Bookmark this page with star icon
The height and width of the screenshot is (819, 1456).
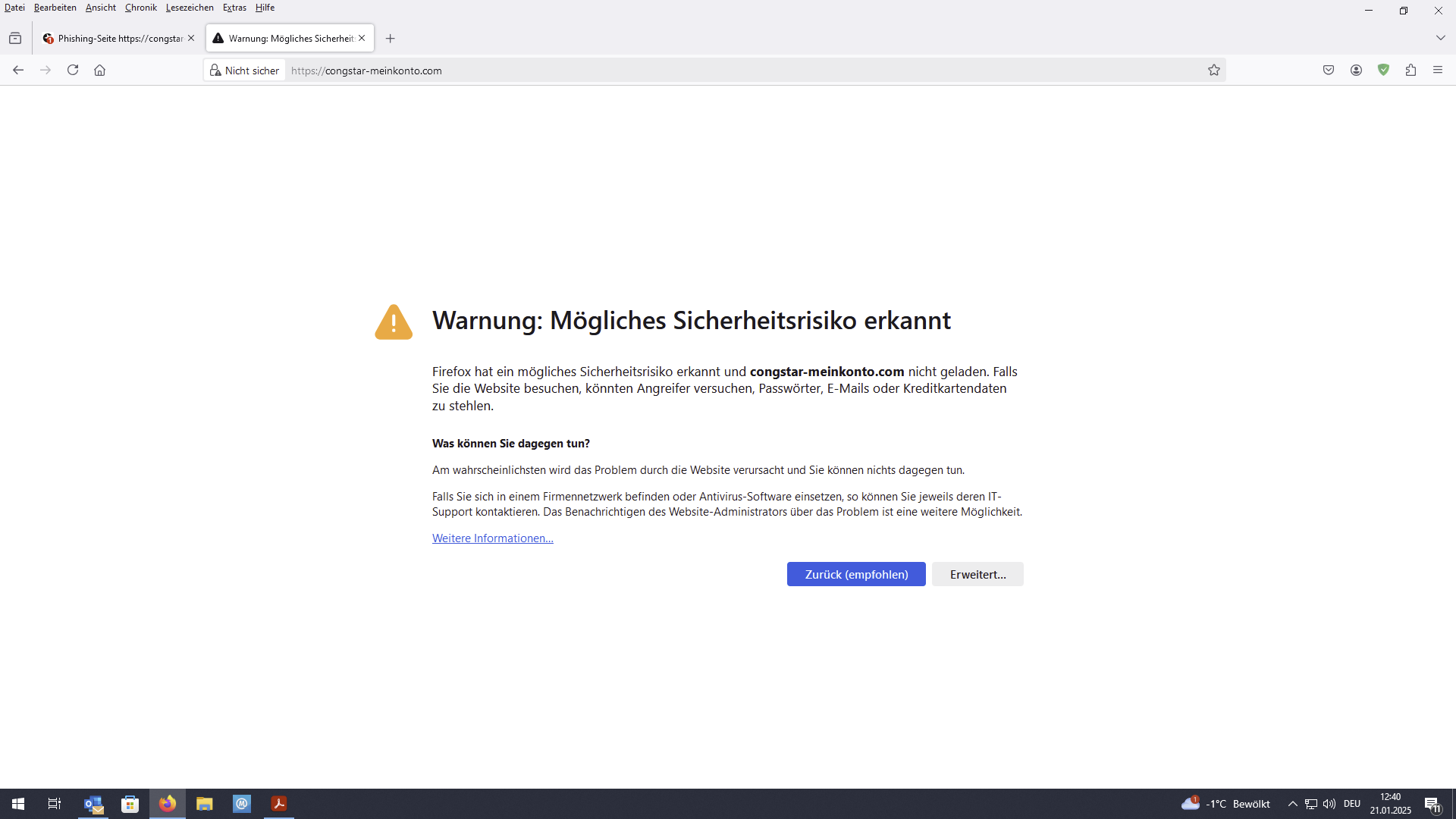click(1213, 71)
